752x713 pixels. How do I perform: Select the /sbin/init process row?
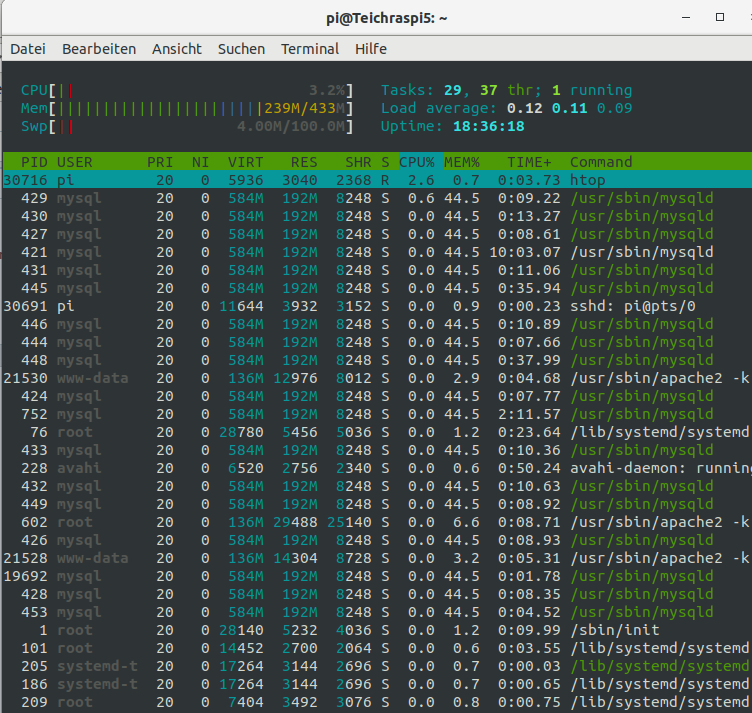coord(377,630)
